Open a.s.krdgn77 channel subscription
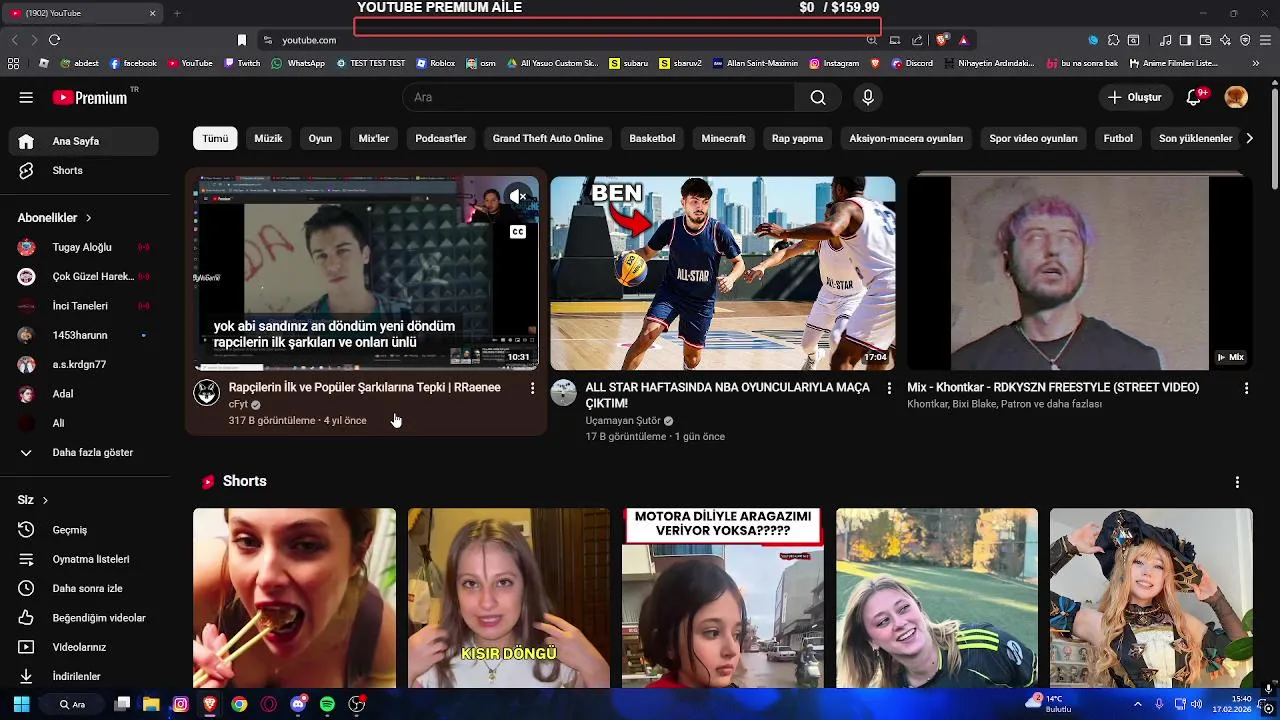Image resolution: width=1280 pixels, height=720 pixels. tap(84, 364)
